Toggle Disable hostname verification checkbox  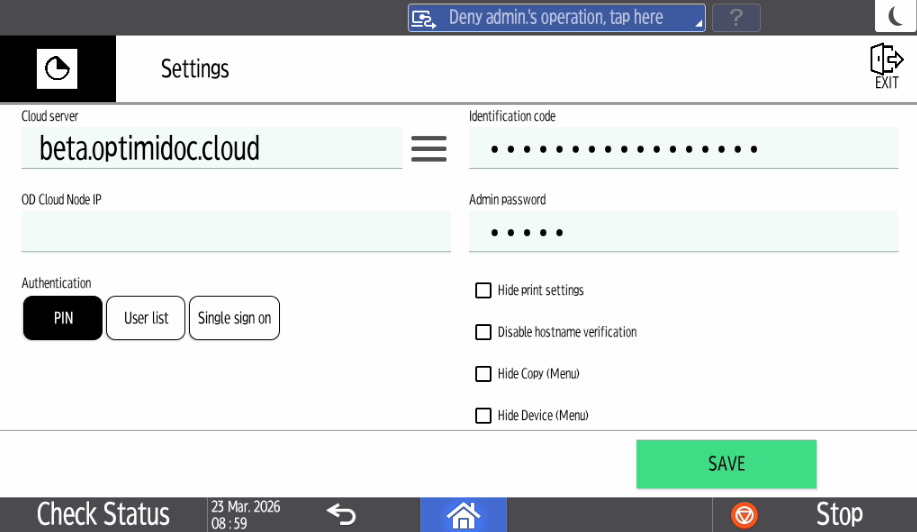pyautogui.click(x=484, y=332)
